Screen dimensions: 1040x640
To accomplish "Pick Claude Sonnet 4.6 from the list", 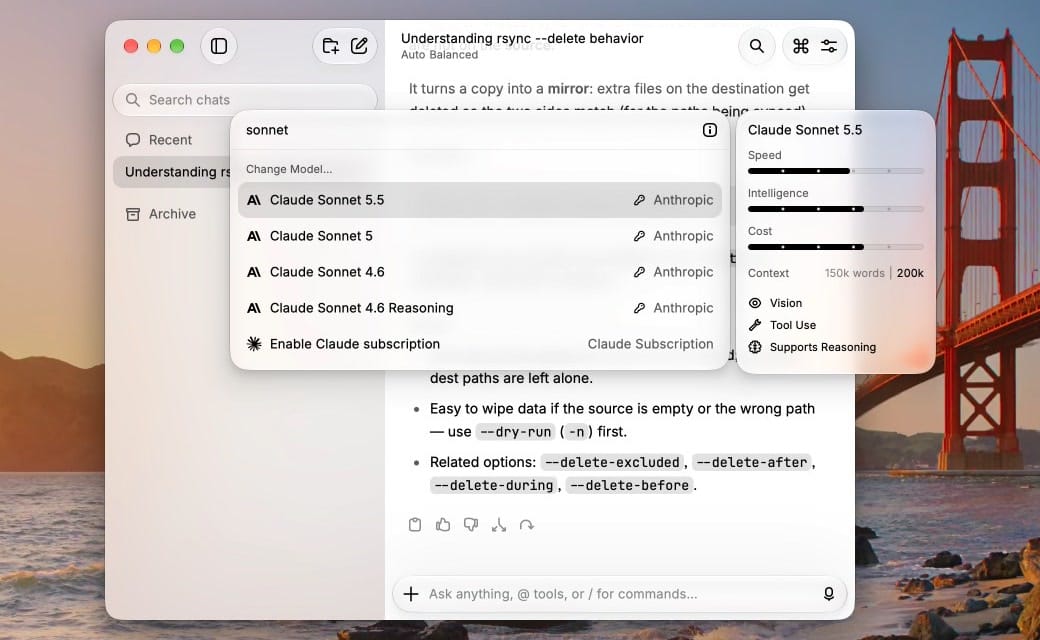I will pyautogui.click(x=480, y=272).
